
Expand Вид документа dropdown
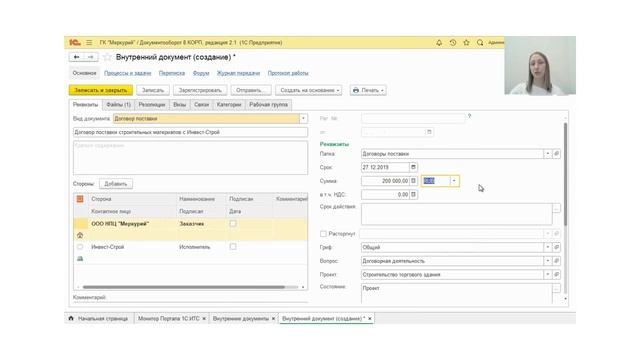coord(303,118)
